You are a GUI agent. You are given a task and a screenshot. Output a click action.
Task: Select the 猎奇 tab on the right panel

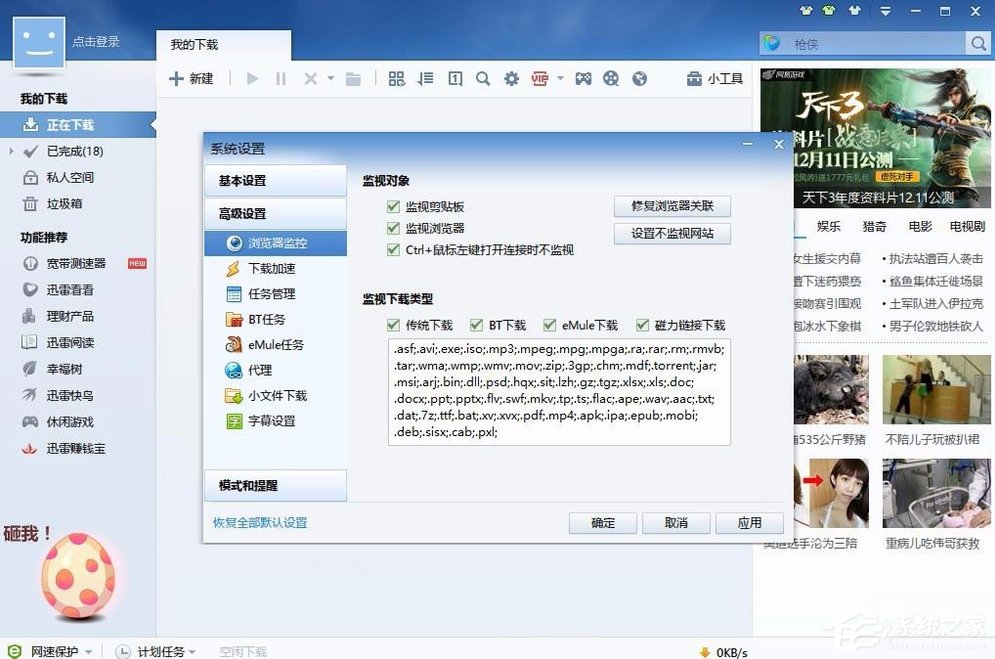pyautogui.click(x=874, y=226)
